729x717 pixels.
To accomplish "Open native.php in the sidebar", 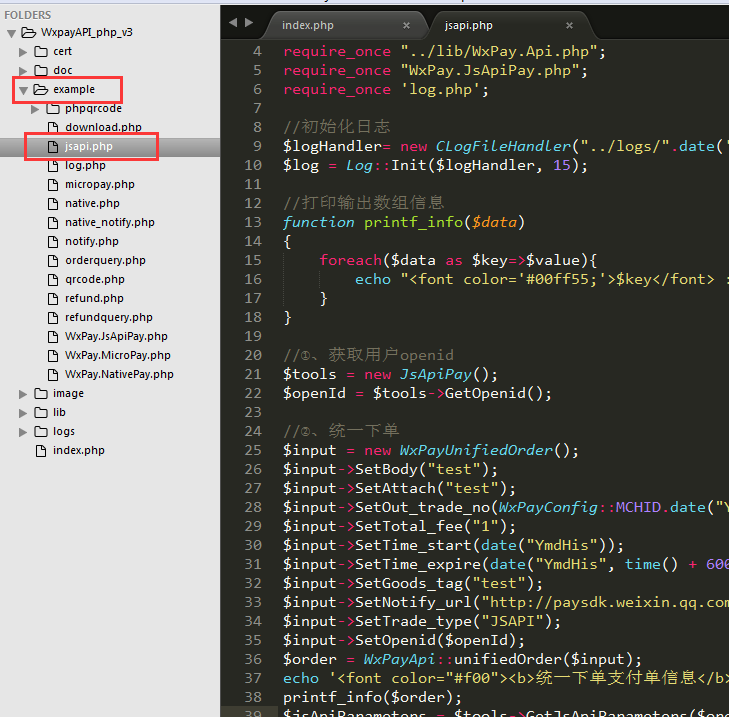I will [92, 204].
